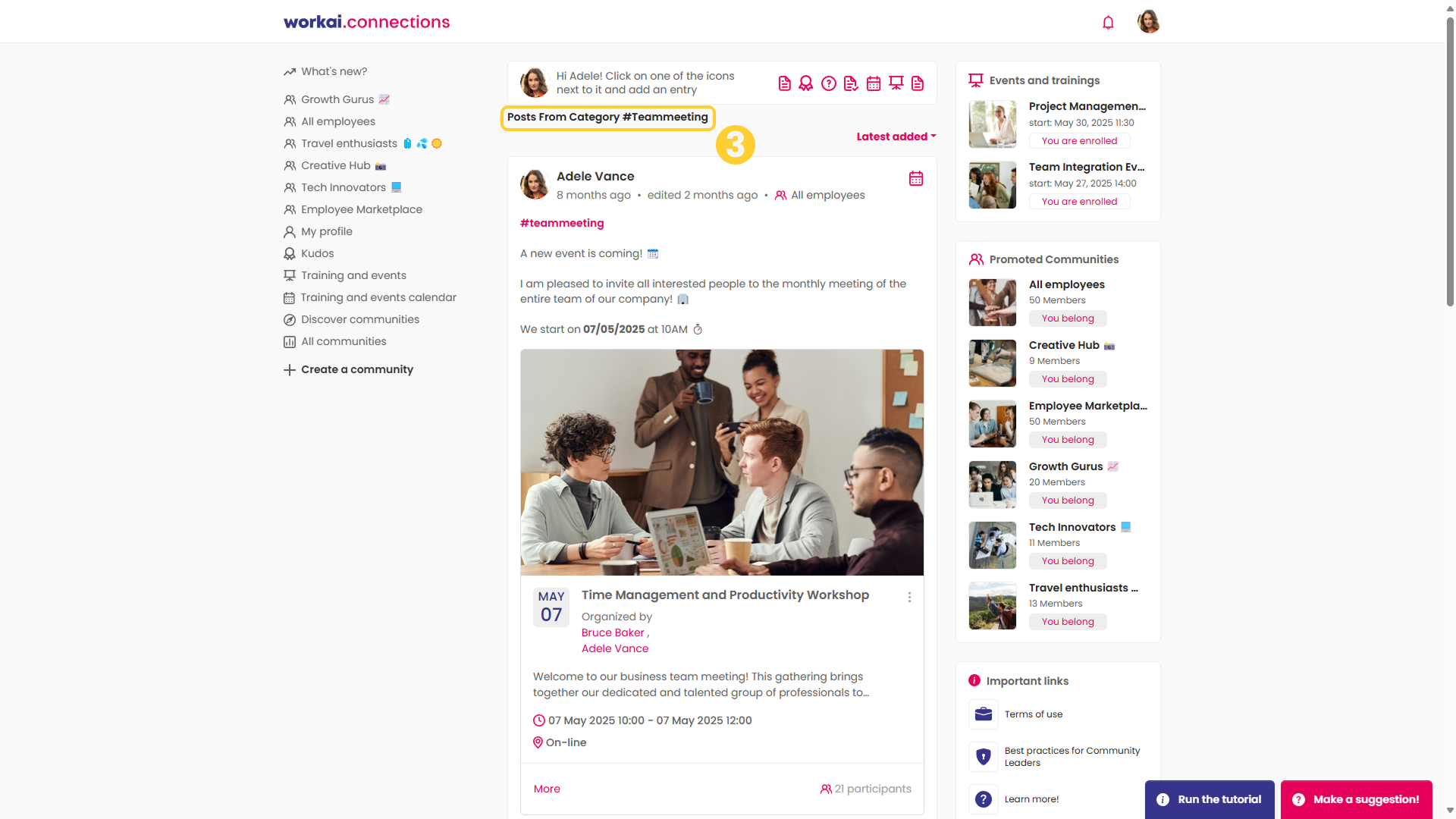Open the notifications bell
The image size is (1456, 819).
point(1108,22)
